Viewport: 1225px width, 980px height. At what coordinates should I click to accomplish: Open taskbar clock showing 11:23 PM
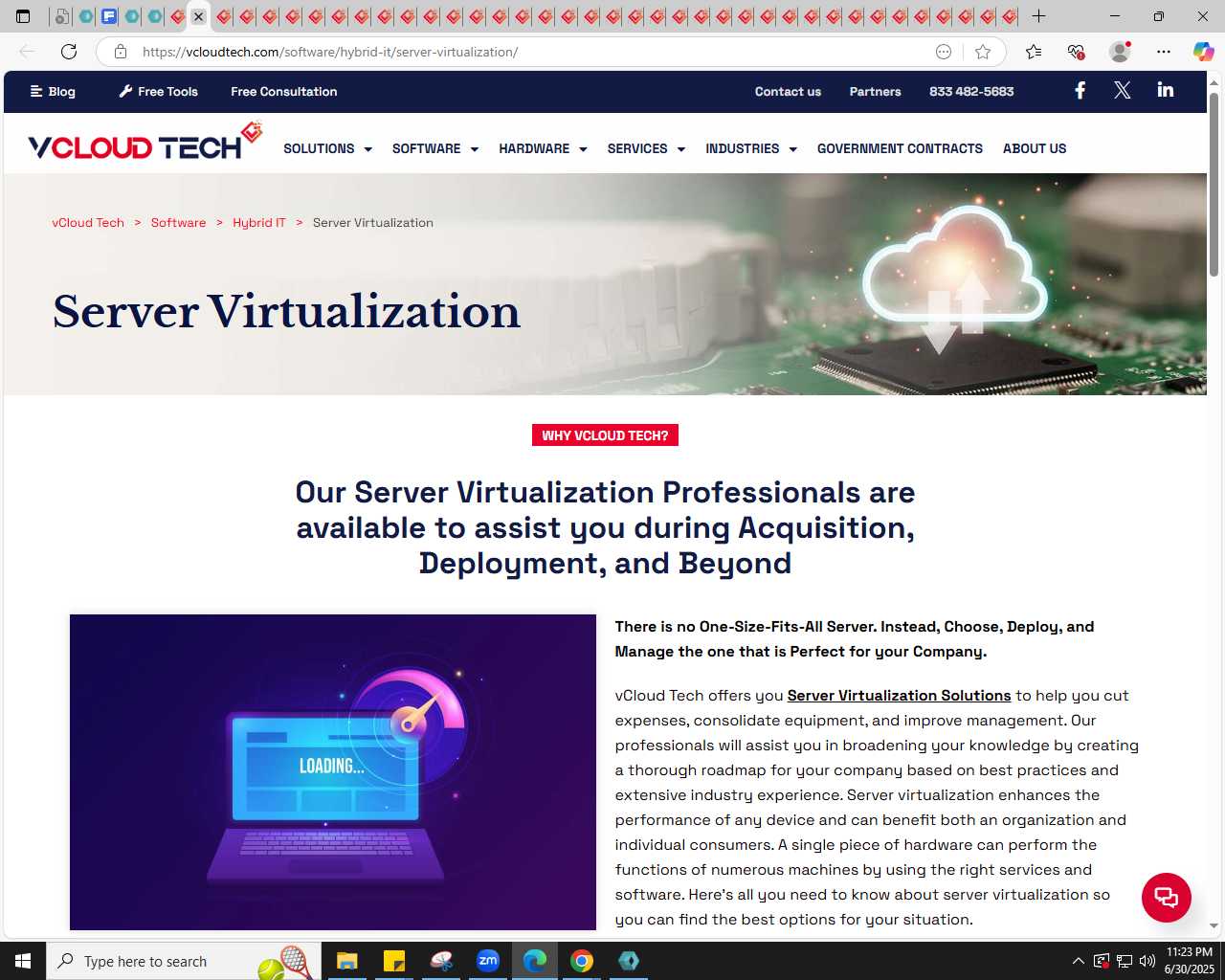click(1189, 961)
